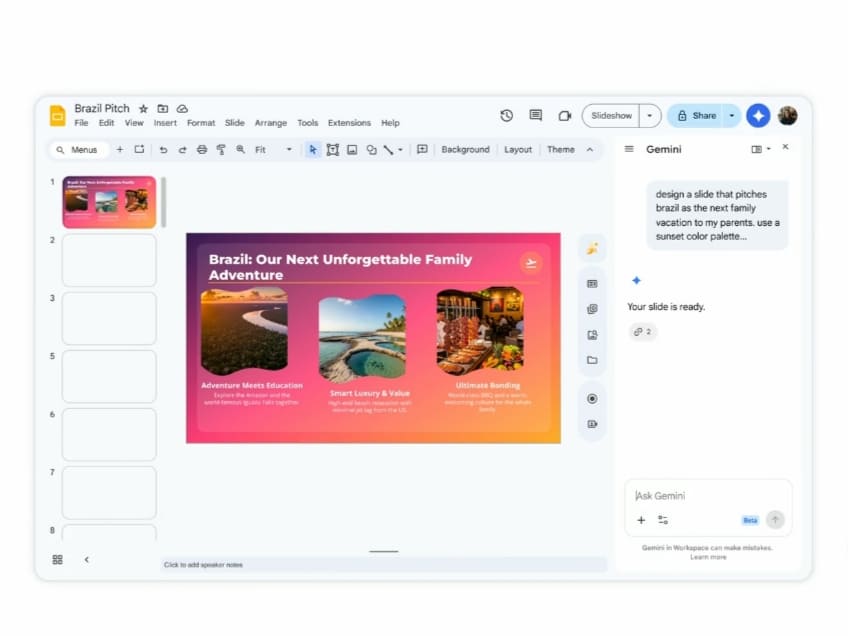
Task: Open the Extensions menu
Action: click(x=348, y=123)
